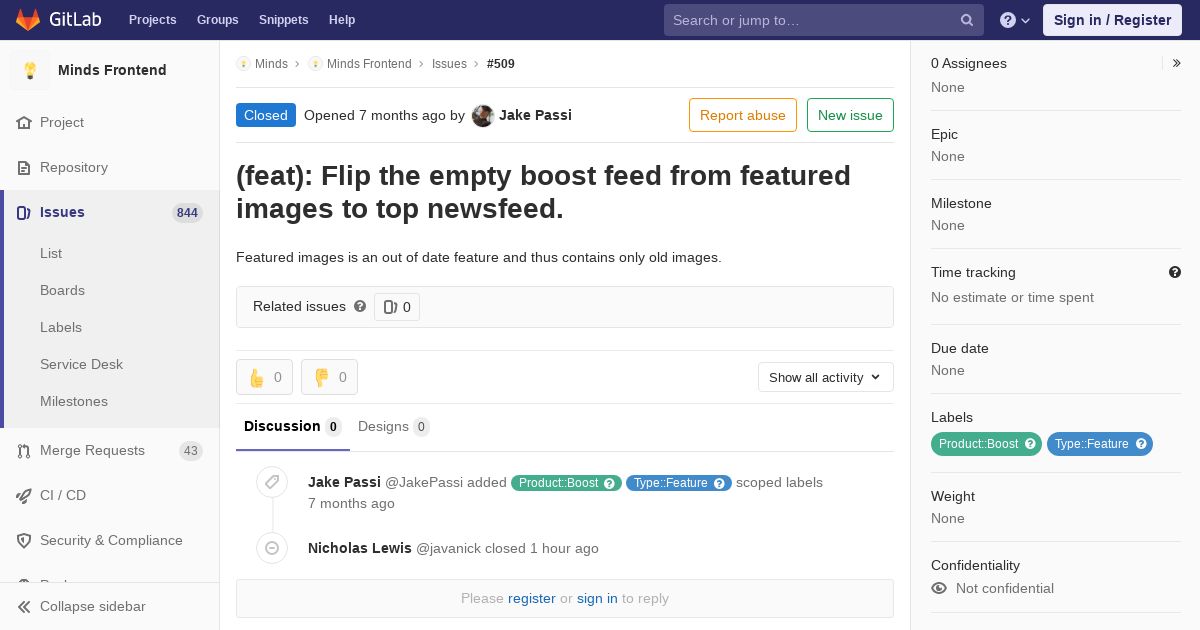
Task: Collapse the right sidebar with double-chevron
Action: [1177, 63]
